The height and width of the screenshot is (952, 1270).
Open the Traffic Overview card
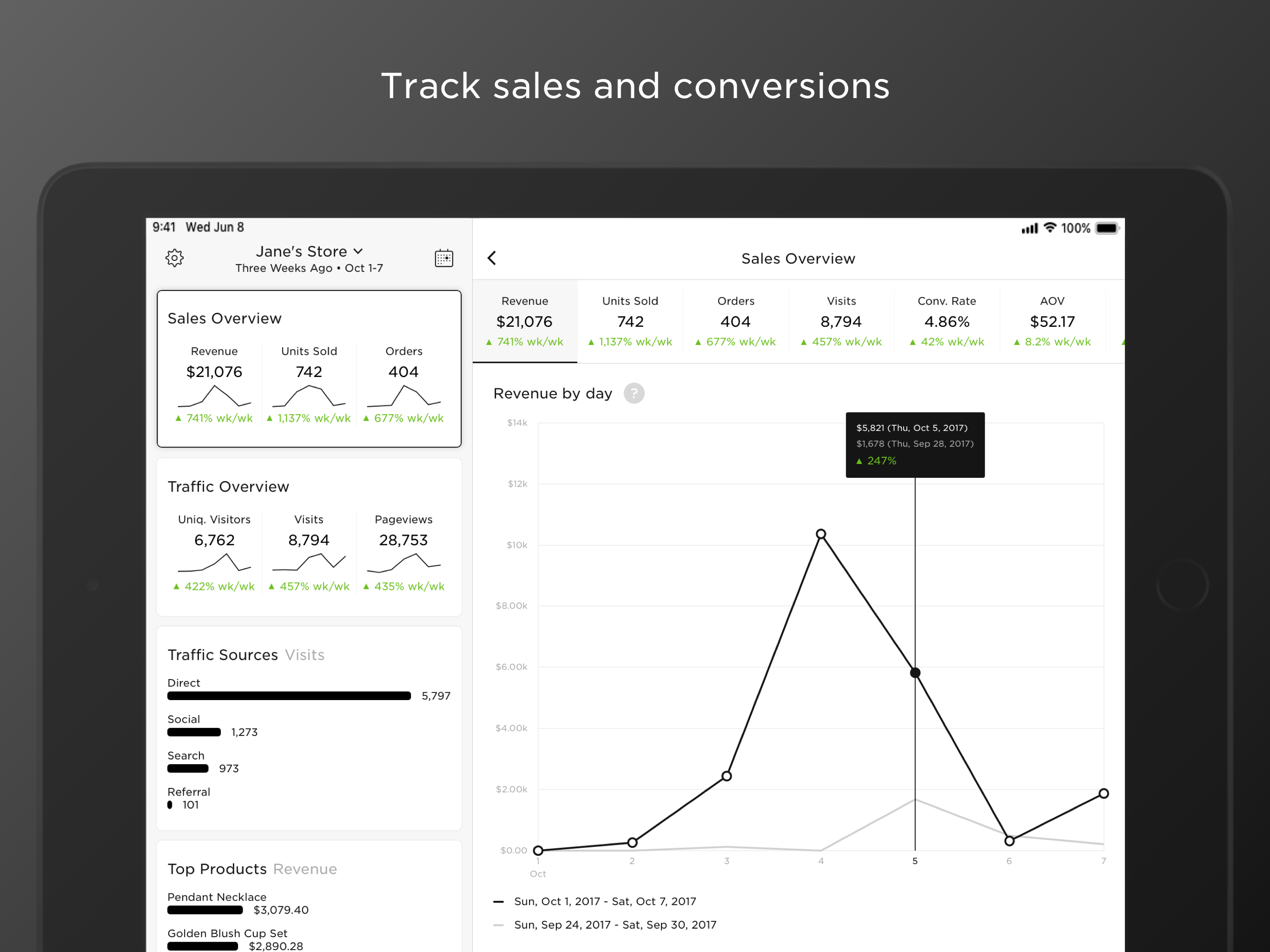309,537
